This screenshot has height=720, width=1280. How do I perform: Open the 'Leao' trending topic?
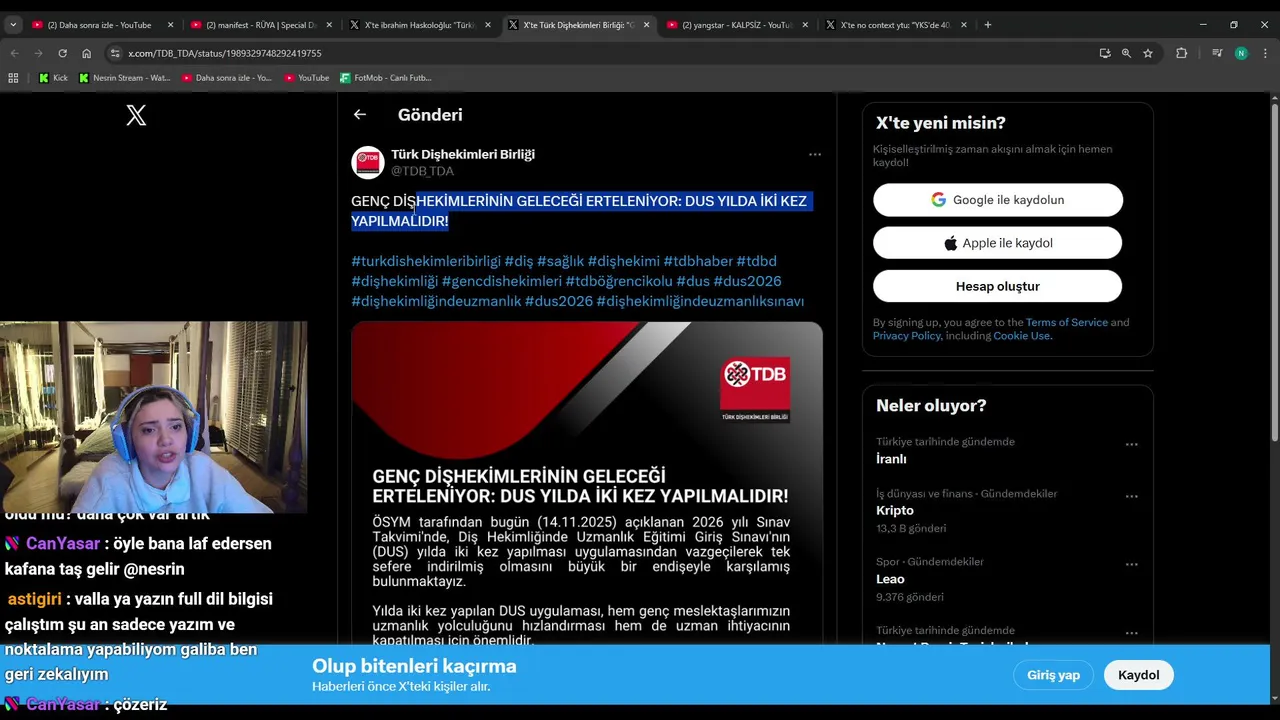click(890, 579)
